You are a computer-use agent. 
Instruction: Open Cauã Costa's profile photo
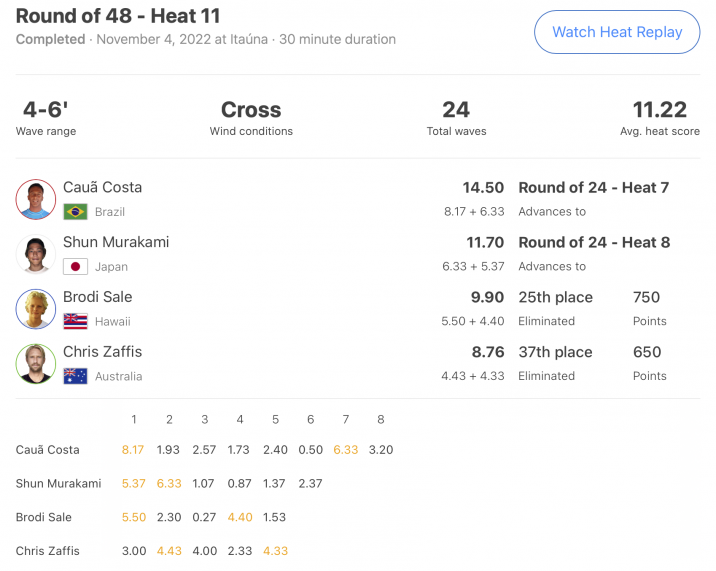36,199
